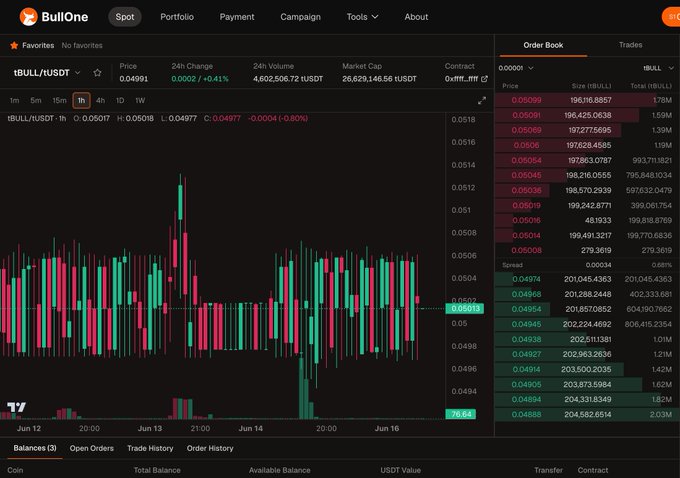
Task: Select the 1h chart interval
Action: tap(82, 101)
